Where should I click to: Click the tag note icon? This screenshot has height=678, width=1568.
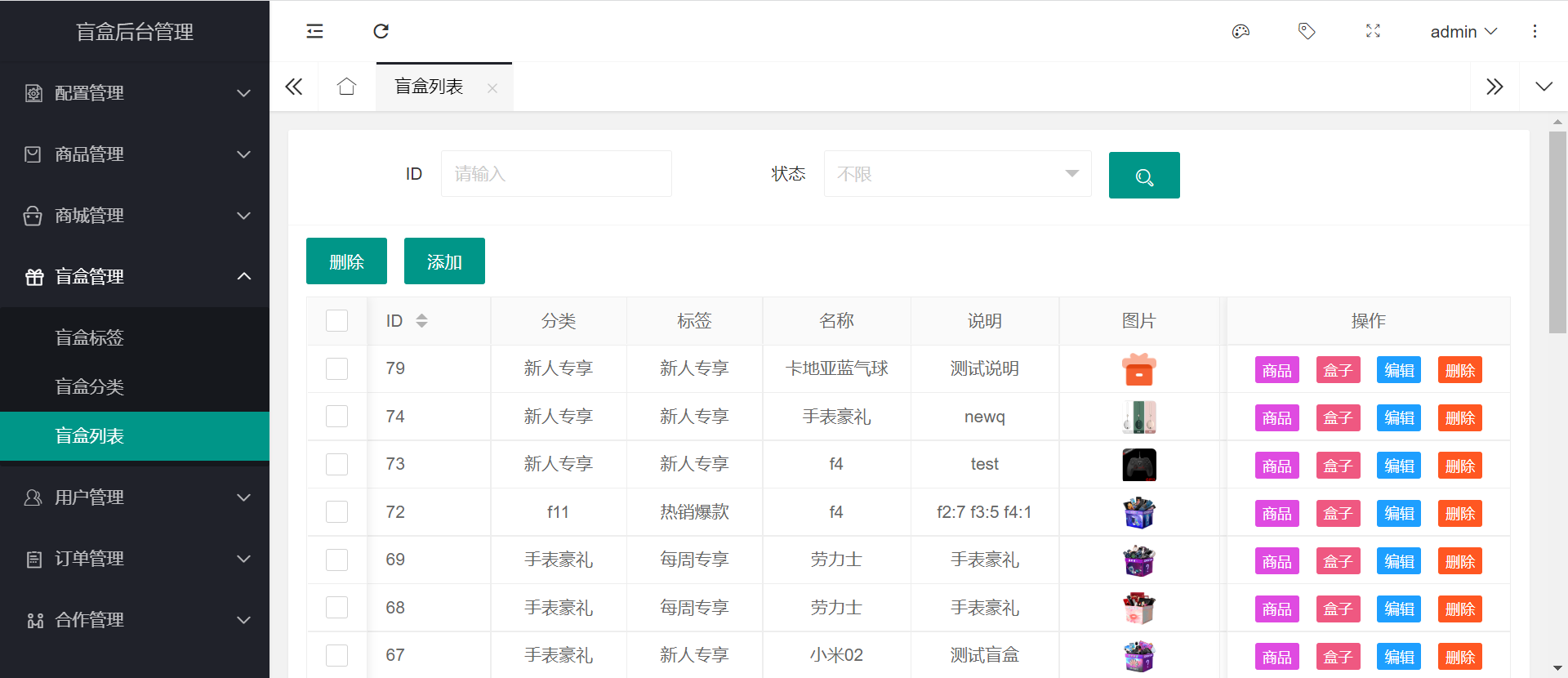pos(1307,31)
